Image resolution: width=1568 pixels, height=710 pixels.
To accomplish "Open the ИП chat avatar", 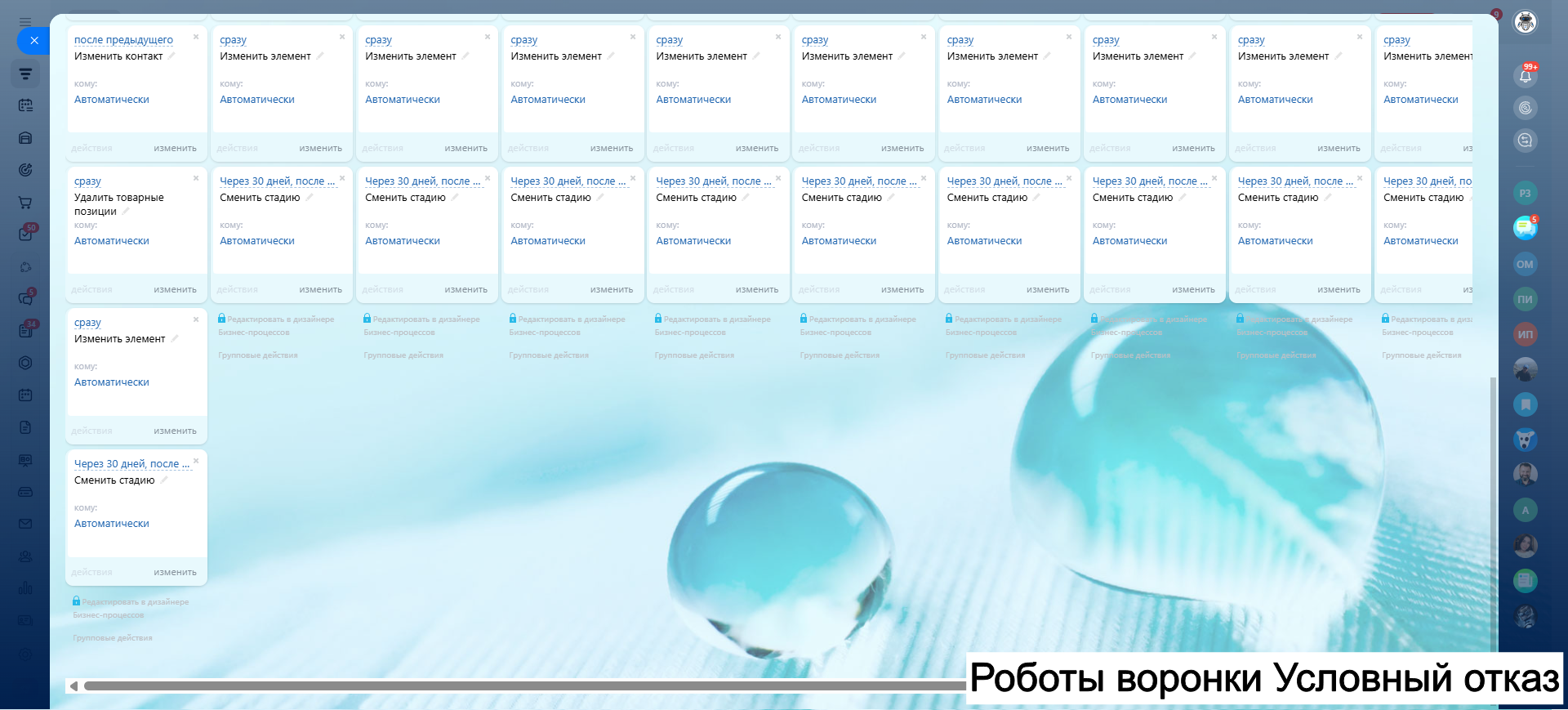I will (1525, 334).
